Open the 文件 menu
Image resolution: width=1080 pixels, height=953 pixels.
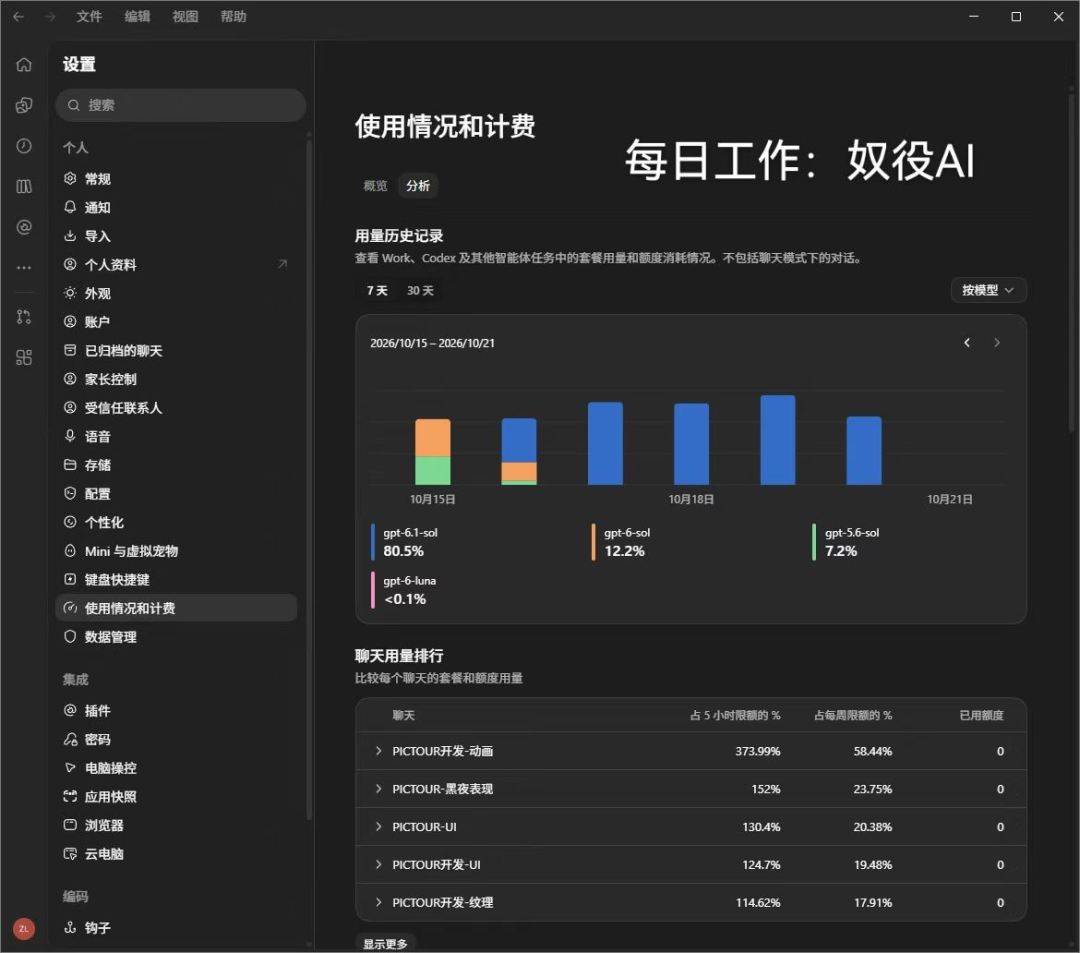tap(89, 17)
